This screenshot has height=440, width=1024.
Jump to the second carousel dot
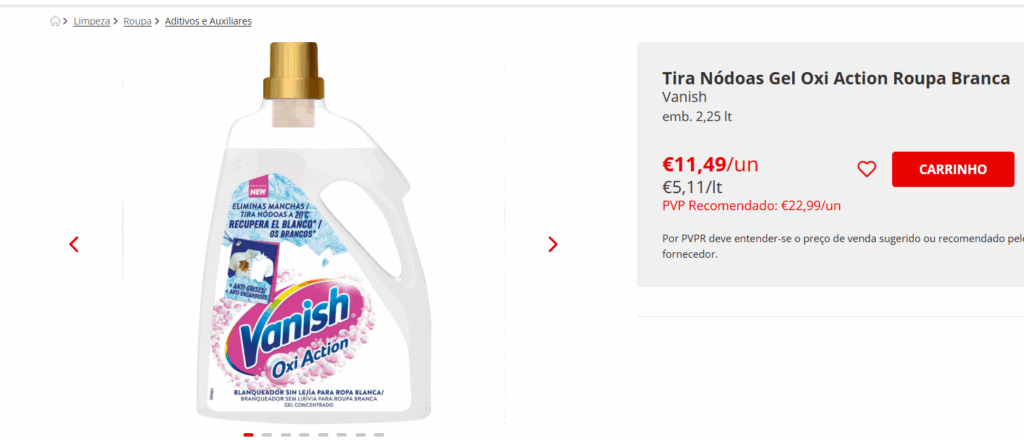[x=267, y=435]
